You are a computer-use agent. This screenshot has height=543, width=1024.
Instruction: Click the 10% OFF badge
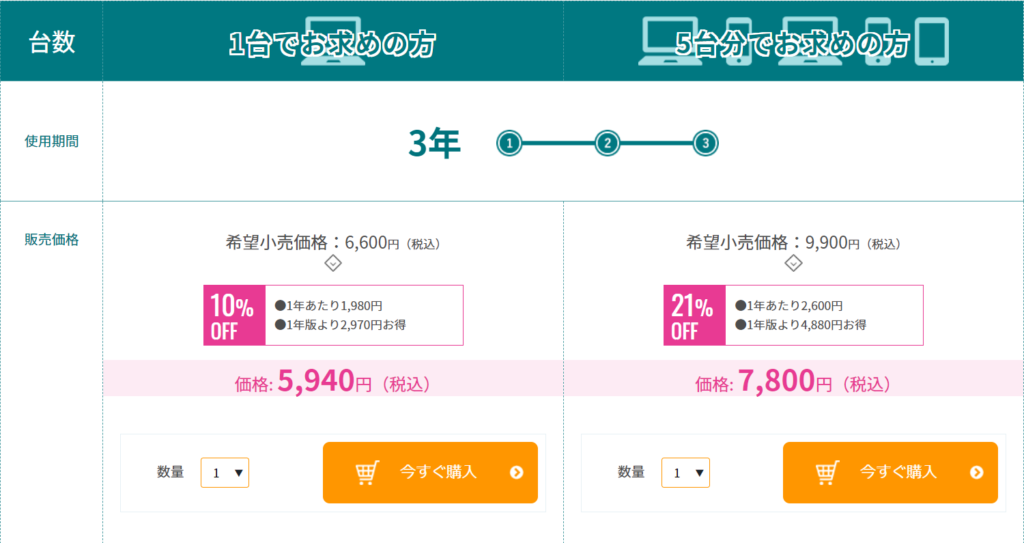point(234,315)
